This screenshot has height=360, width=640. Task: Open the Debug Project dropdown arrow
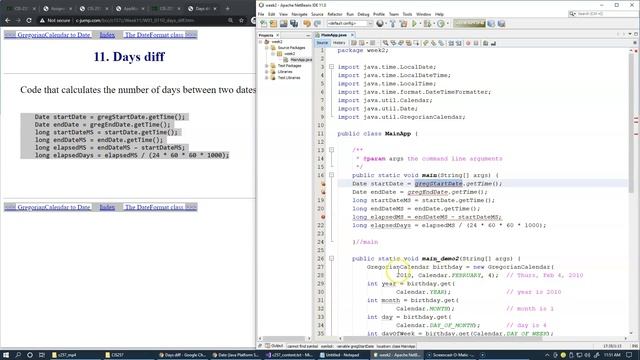pyautogui.click(x=433, y=24)
